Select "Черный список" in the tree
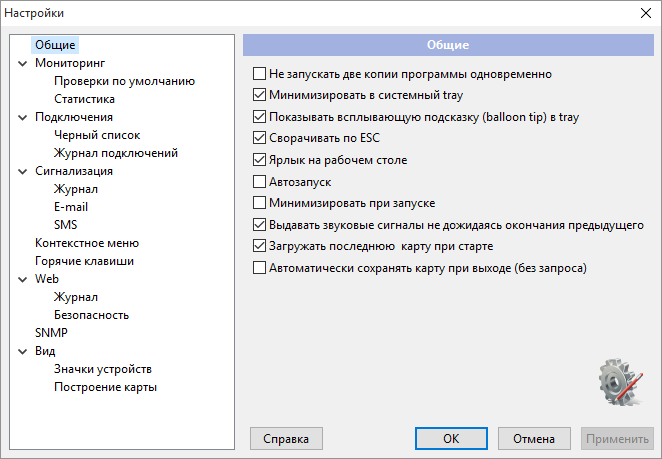 [x=97, y=135]
